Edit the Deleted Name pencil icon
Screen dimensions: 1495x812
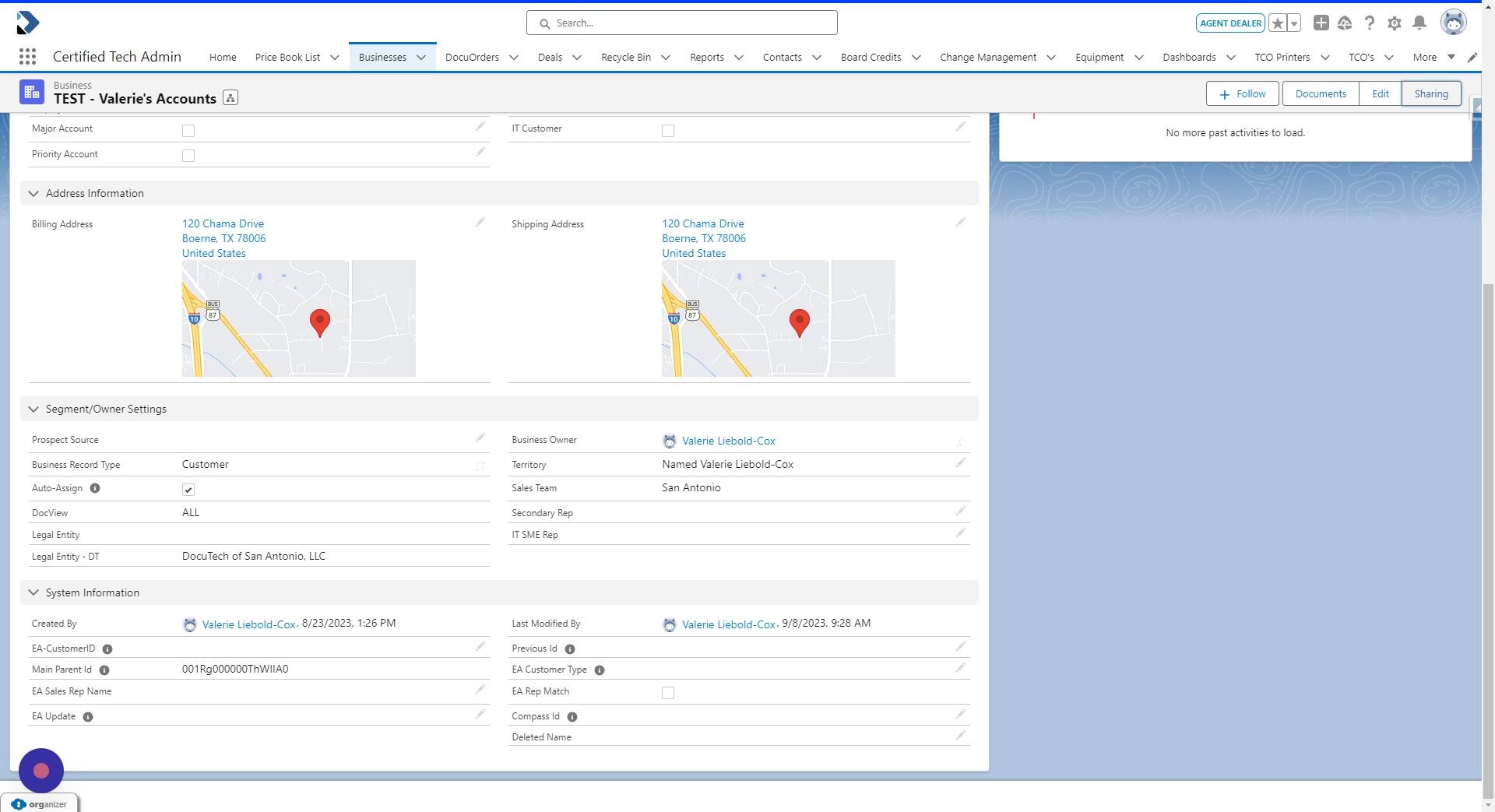[x=961, y=736]
